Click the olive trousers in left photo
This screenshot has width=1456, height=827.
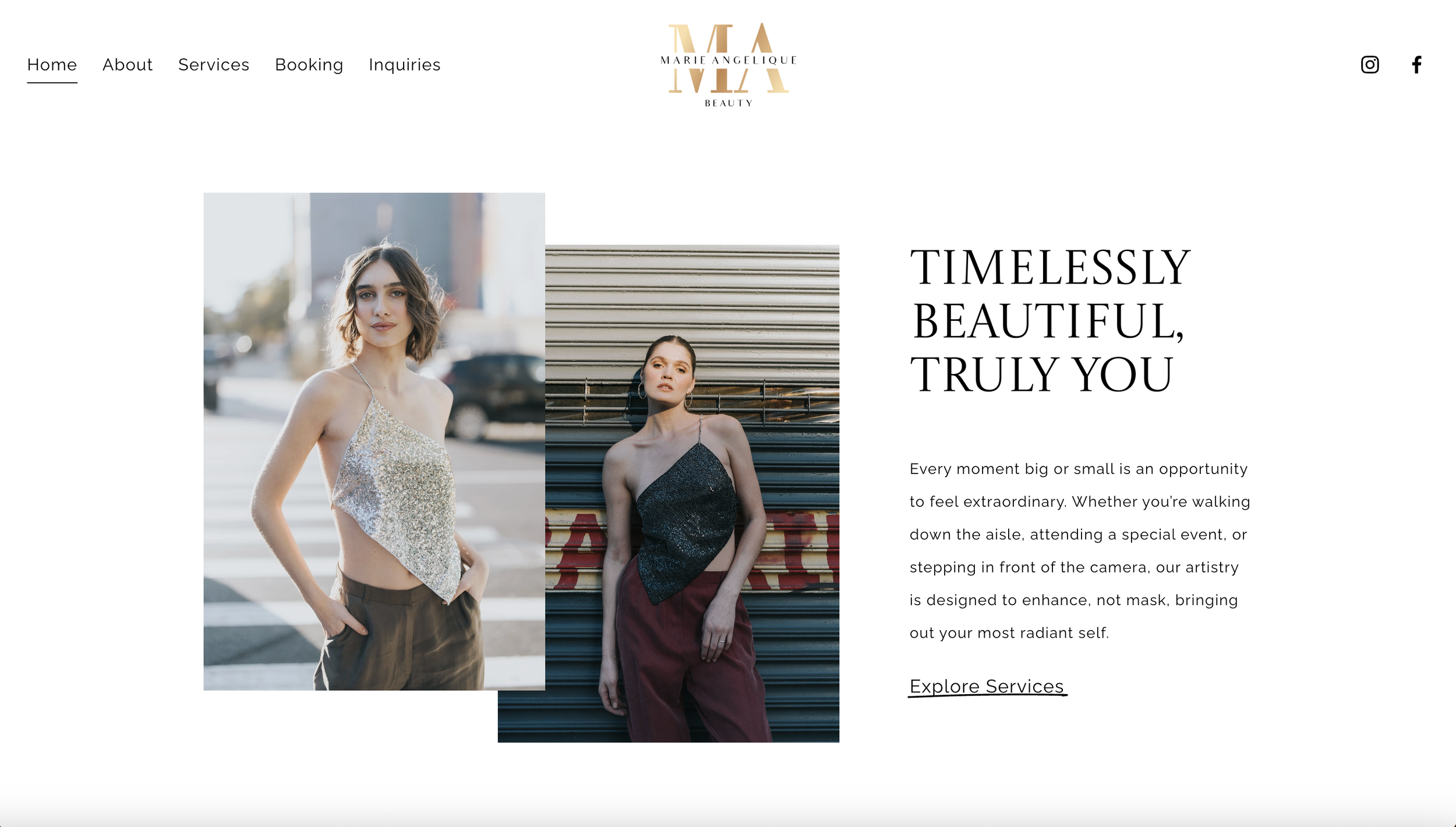click(402, 632)
